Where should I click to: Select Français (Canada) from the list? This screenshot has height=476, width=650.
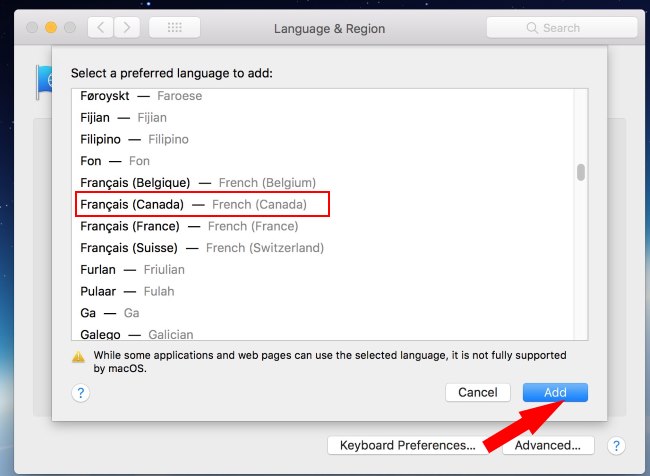point(203,204)
